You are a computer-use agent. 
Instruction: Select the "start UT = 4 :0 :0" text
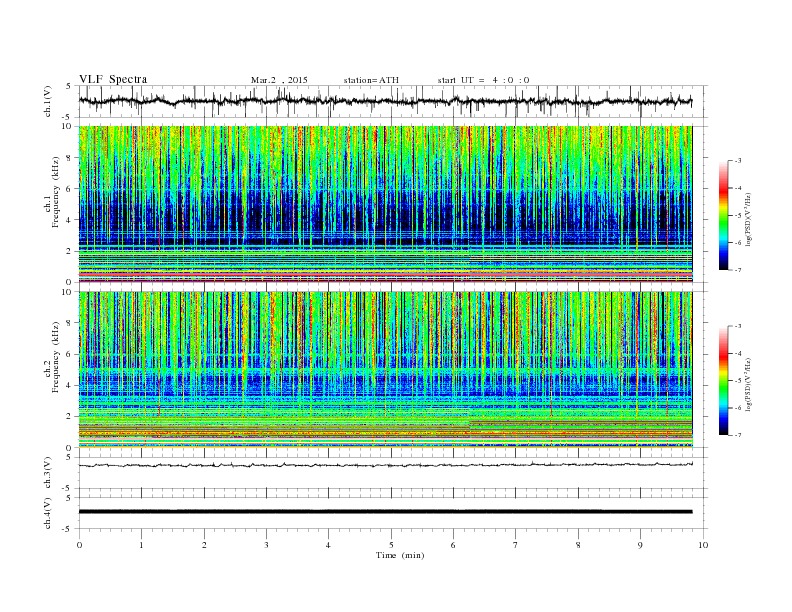(x=483, y=80)
